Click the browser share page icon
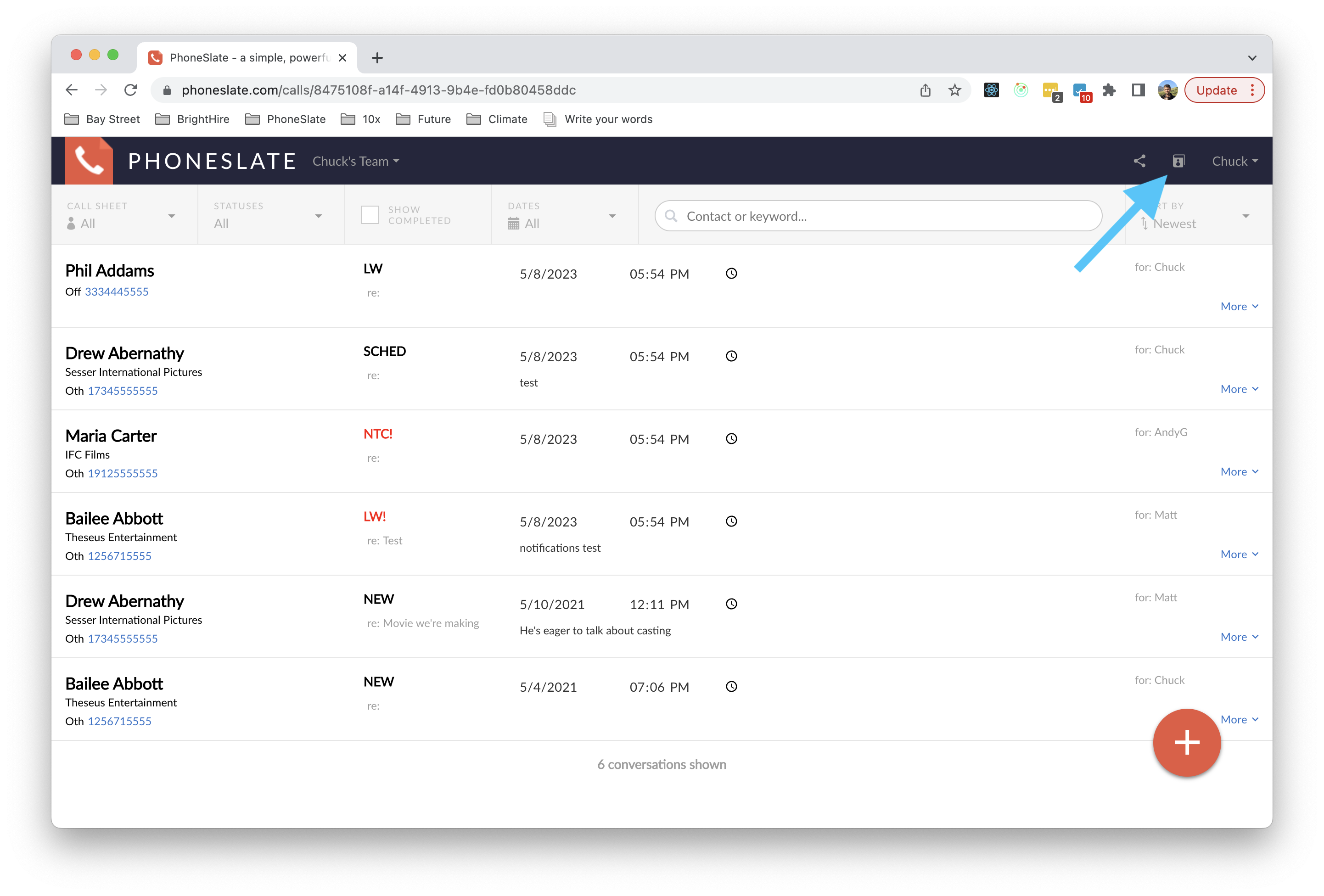The height and width of the screenshot is (896, 1324). tap(925, 90)
